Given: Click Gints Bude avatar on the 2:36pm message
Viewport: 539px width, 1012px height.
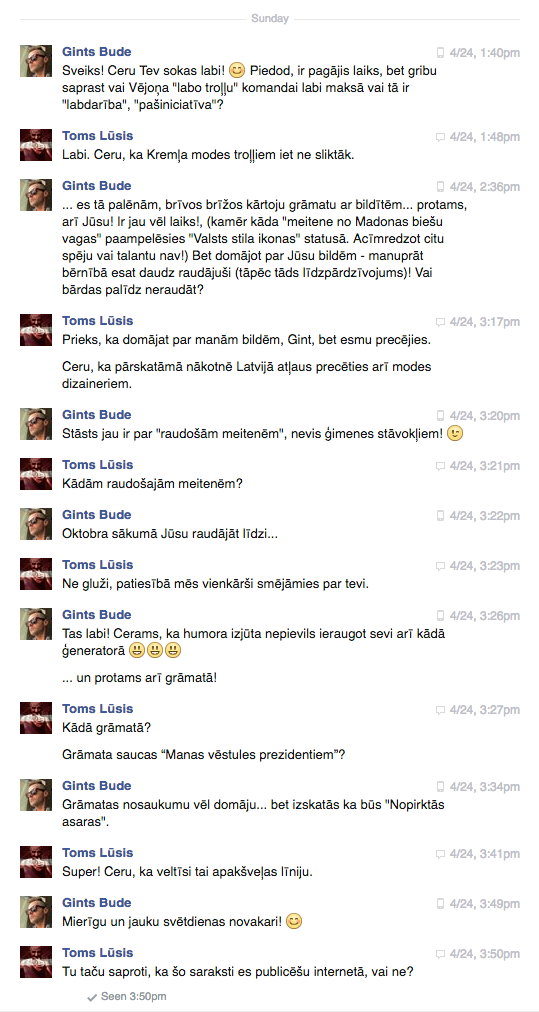Looking at the screenshot, I should coord(36,195).
